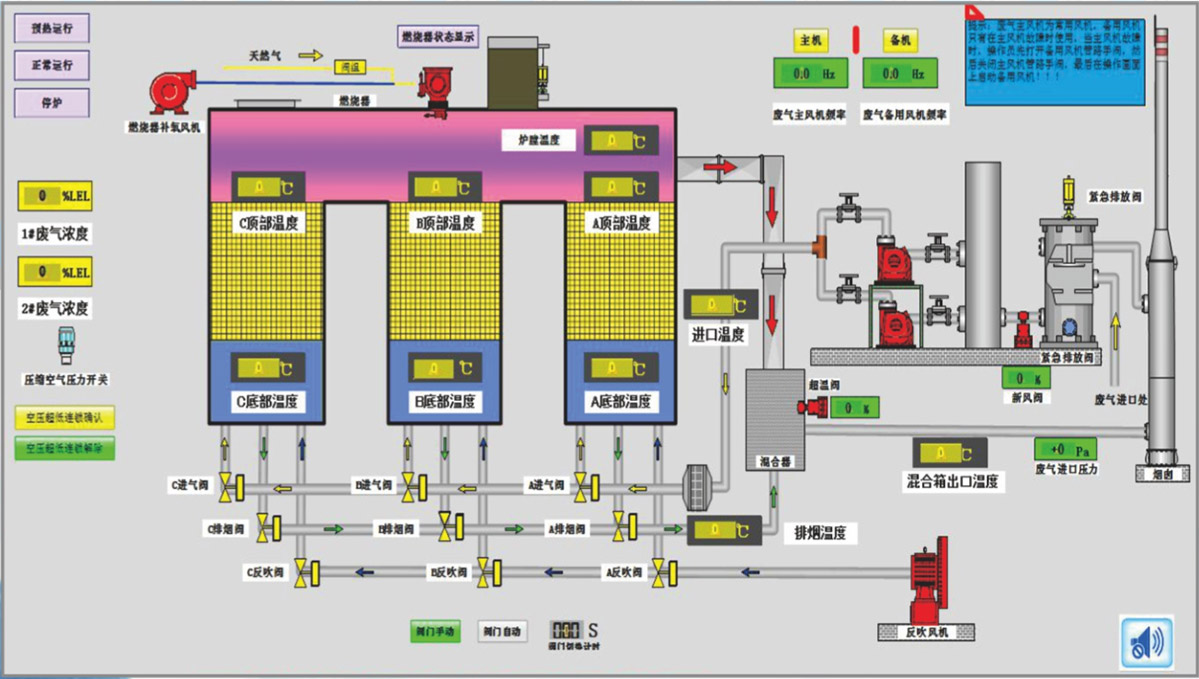
Task: Click the B底部温度 temperature readout
Action: pyautogui.click(x=447, y=368)
